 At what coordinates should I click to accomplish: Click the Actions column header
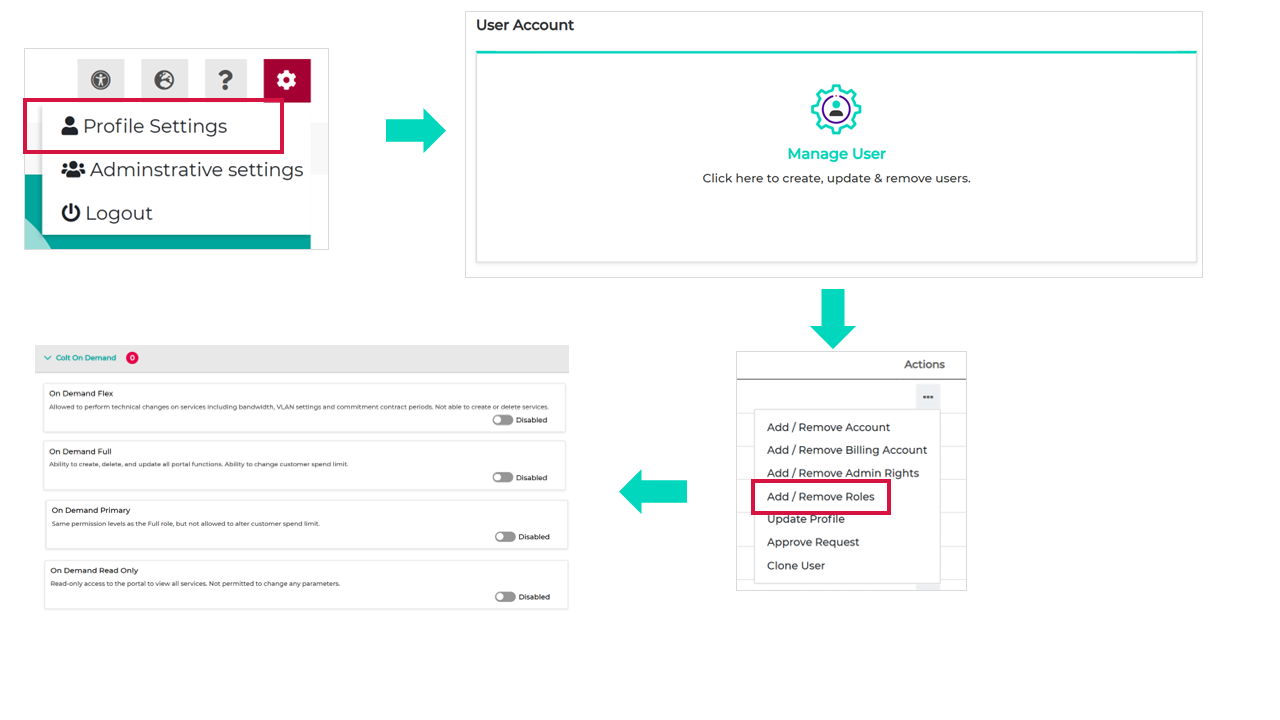pyautogui.click(x=924, y=365)
